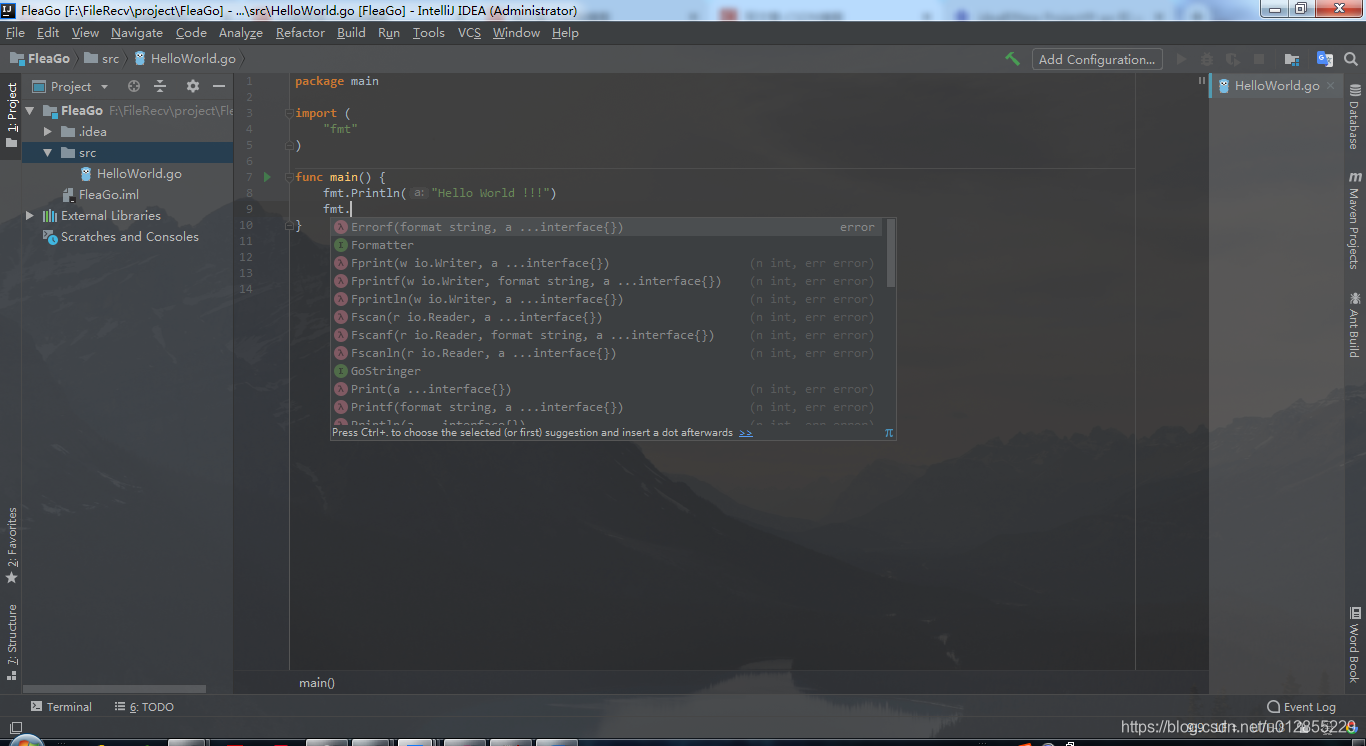Click the pi icon in the completion popup

(x=888, y=433)
